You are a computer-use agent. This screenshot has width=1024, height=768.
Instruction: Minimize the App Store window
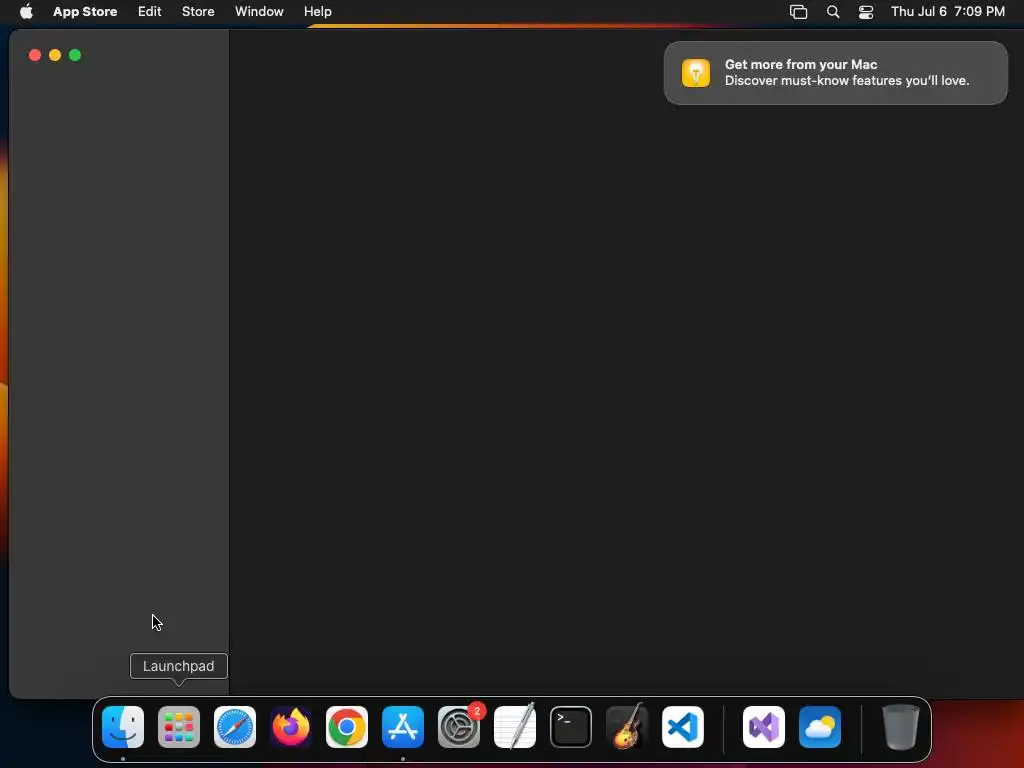[55, 56]
